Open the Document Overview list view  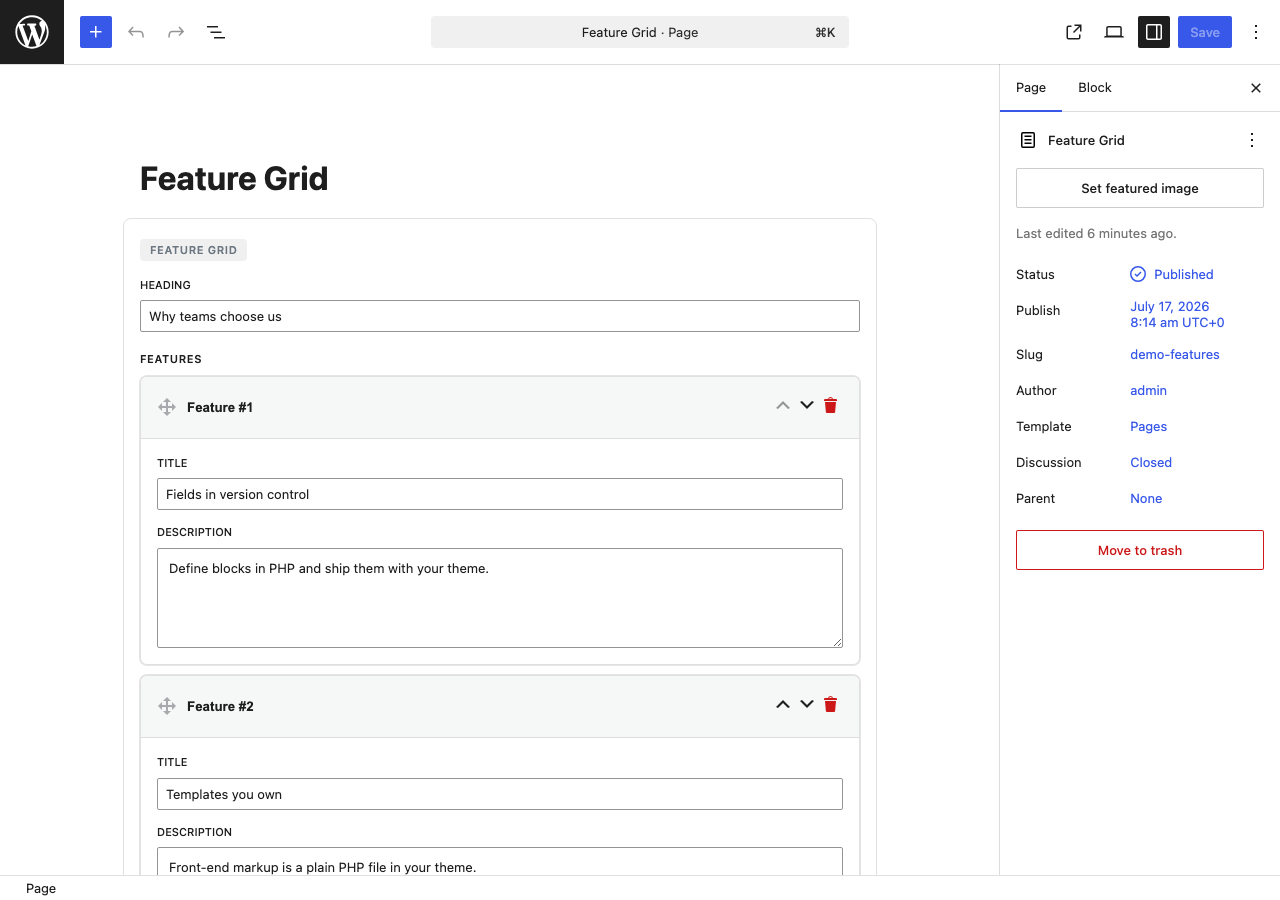tap(216, 32)
